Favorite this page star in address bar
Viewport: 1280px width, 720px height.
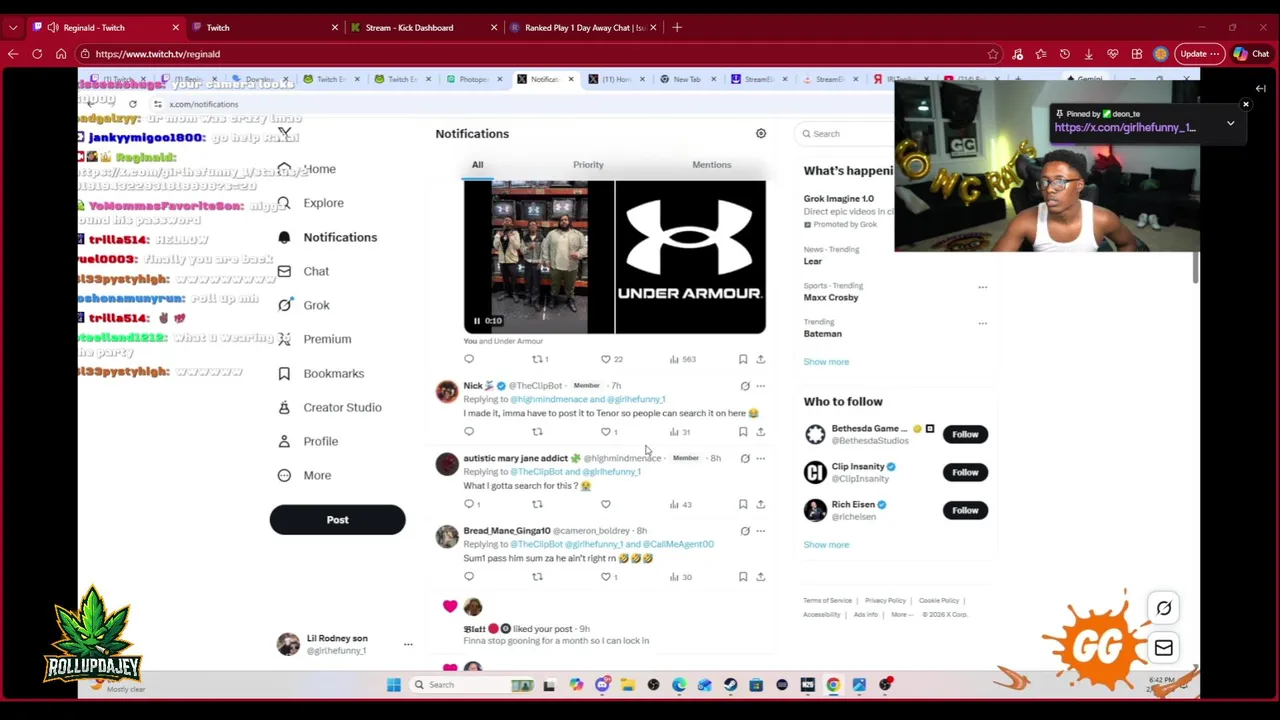click(x=993, y=54)
